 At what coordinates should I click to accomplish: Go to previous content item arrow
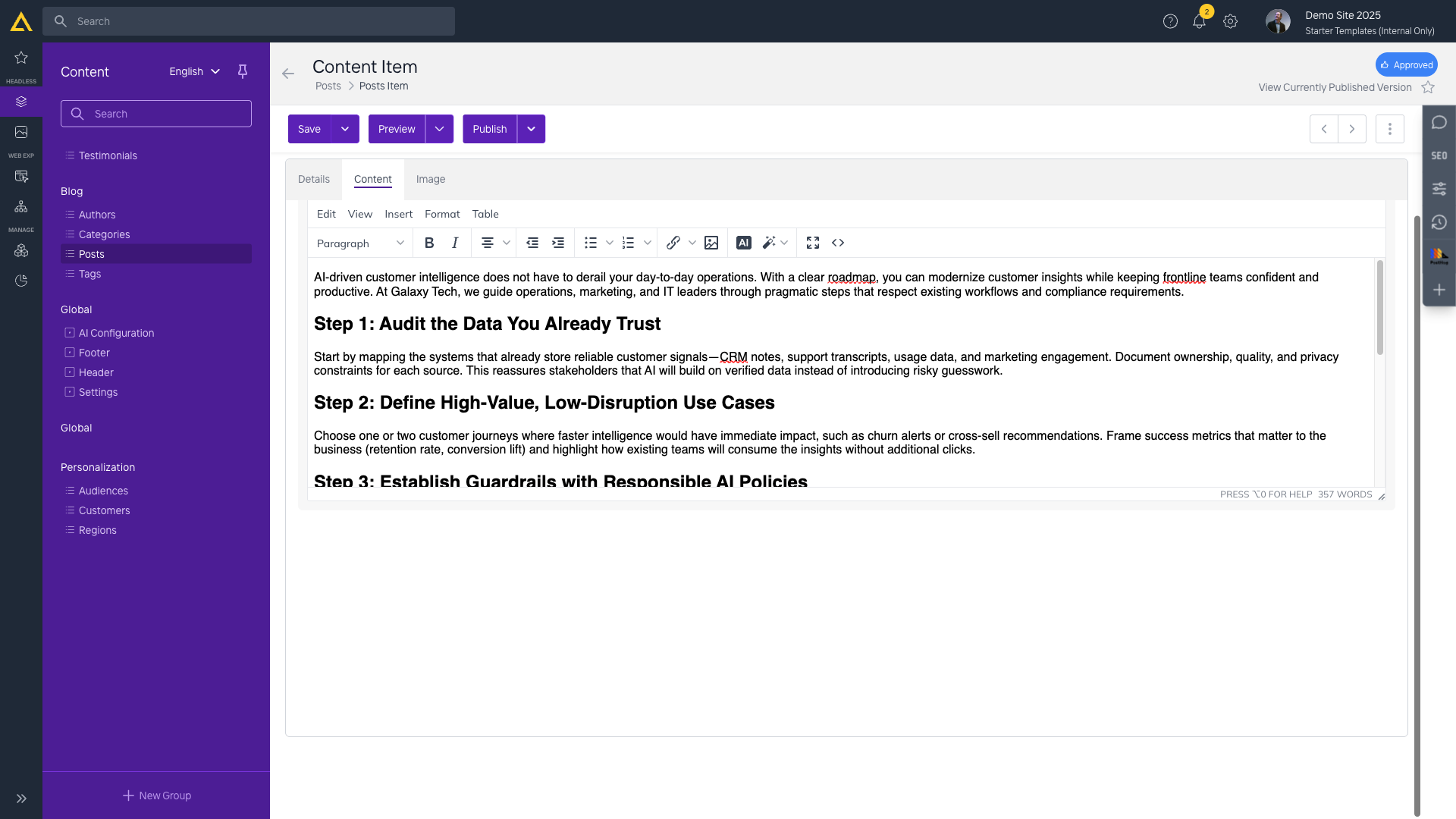1324,129
